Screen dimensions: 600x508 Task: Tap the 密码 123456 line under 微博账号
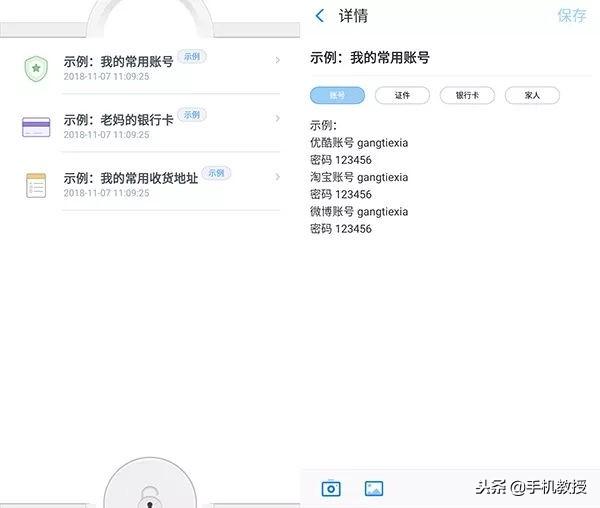pyautogui.click(x=341, y=229)
